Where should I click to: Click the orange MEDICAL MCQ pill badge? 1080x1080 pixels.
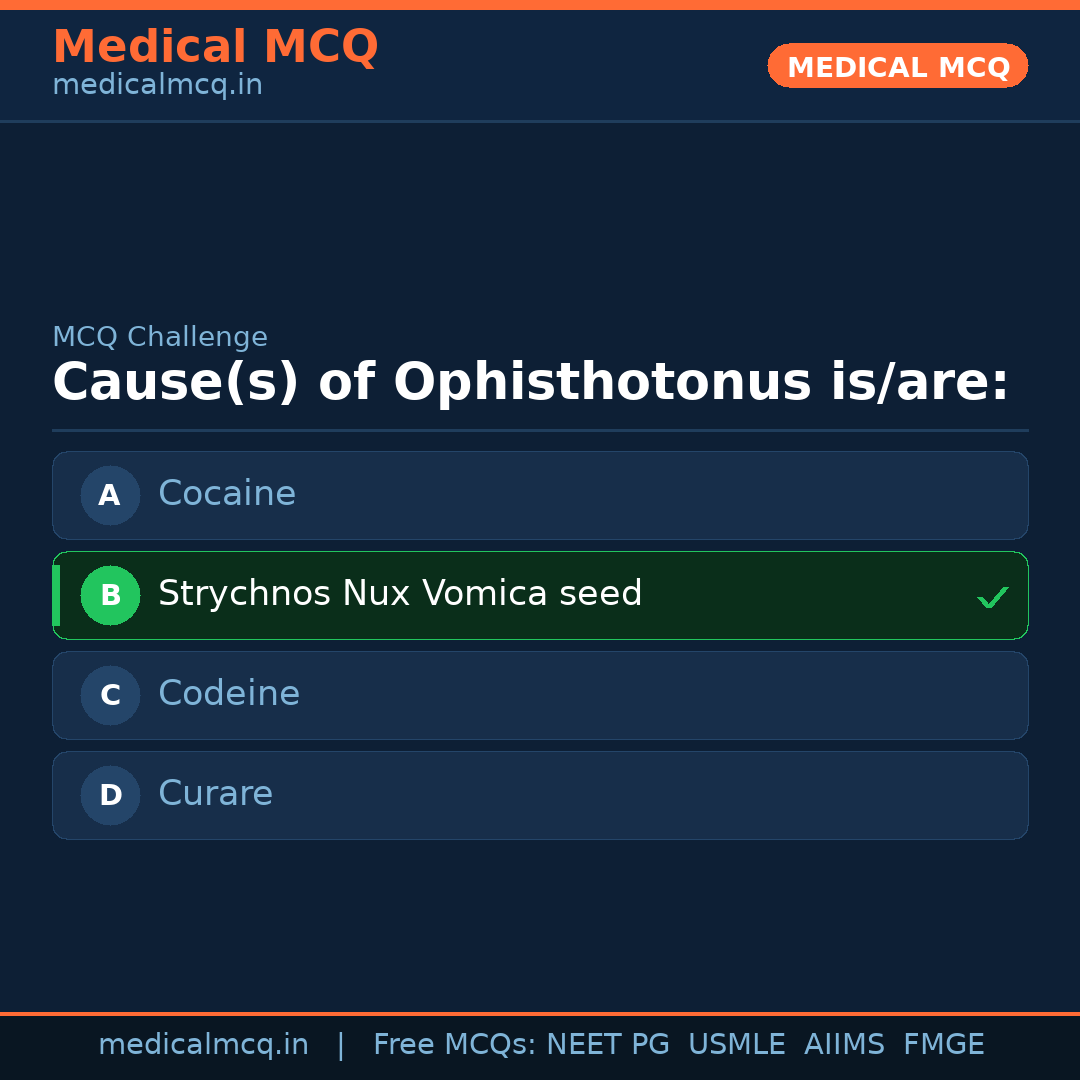(897, 66)
